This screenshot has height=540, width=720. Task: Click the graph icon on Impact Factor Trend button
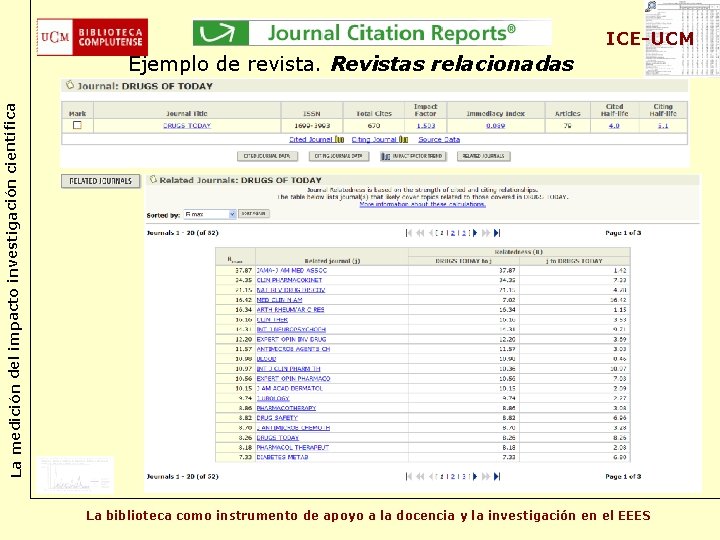(386, 157)
